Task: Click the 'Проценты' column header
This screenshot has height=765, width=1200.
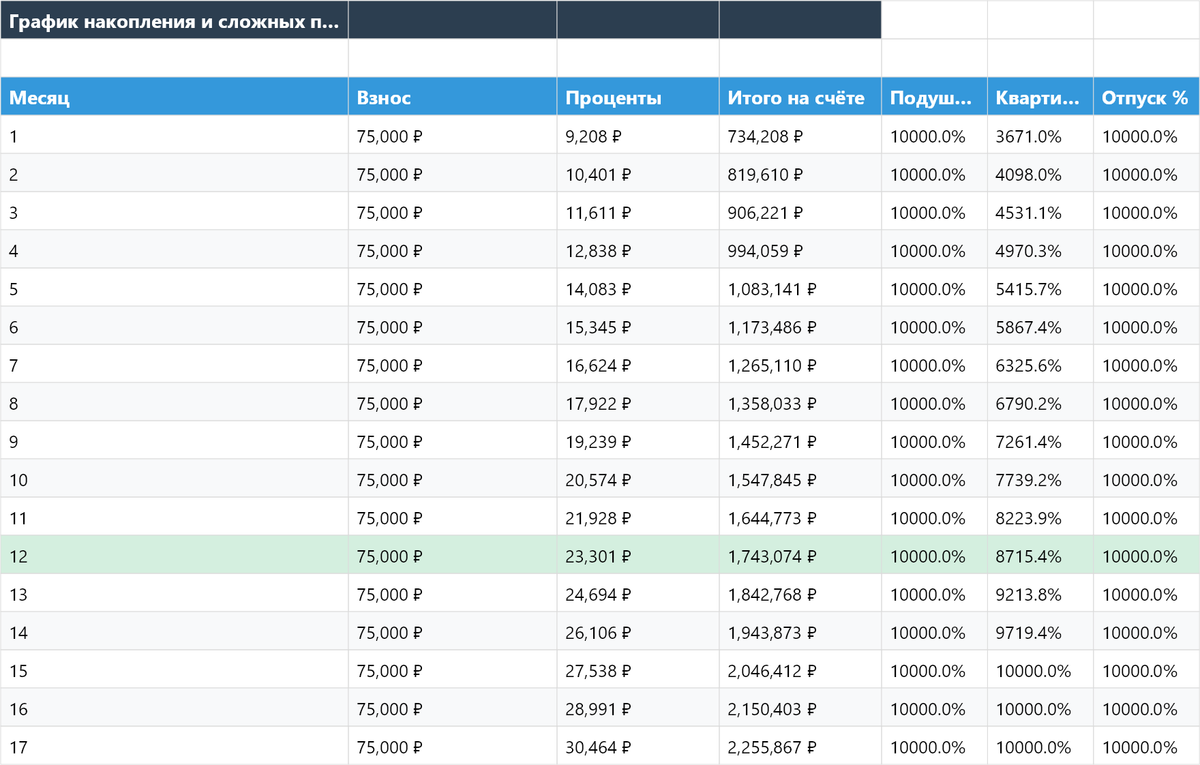Action: coord(637,98)
